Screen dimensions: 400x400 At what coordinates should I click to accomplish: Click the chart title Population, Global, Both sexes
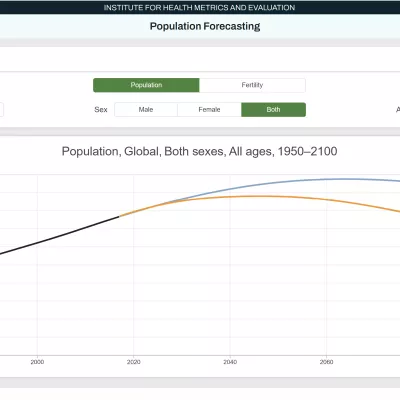click(199, 151)
